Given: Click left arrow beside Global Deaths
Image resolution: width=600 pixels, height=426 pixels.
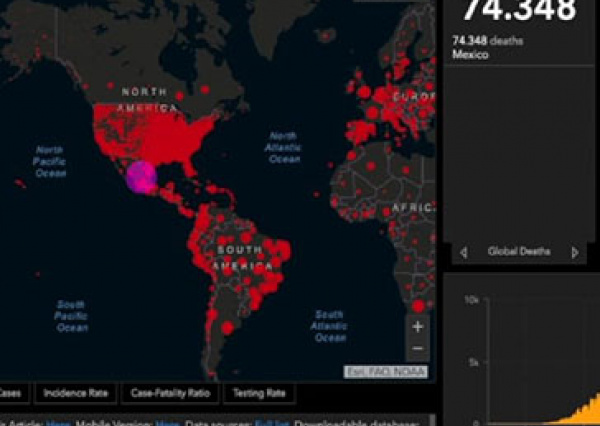Looking at the screenshot, I should (x=461, y=252).
